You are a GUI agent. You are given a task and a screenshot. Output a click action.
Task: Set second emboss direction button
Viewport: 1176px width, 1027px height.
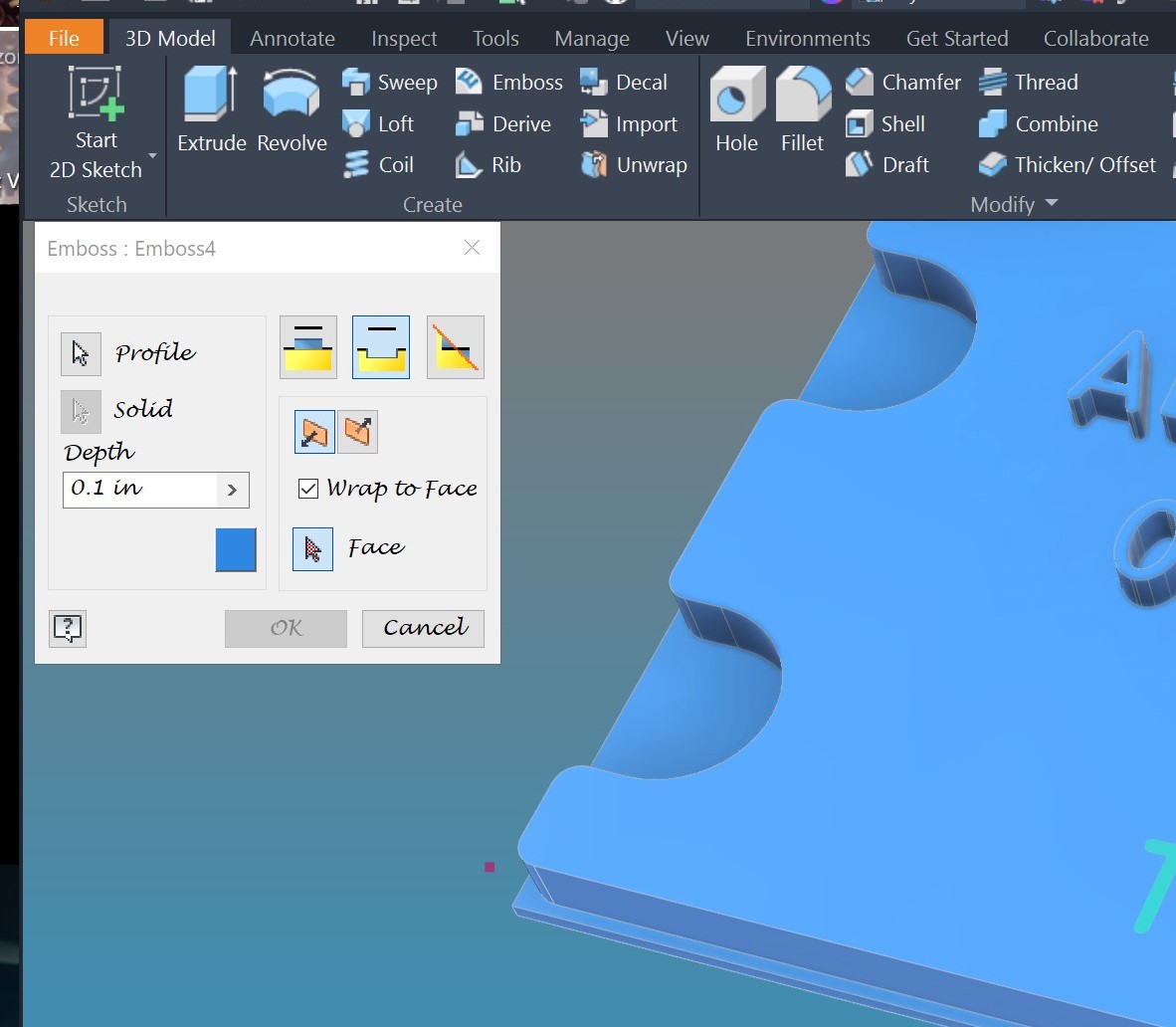[x=358, y=431]
